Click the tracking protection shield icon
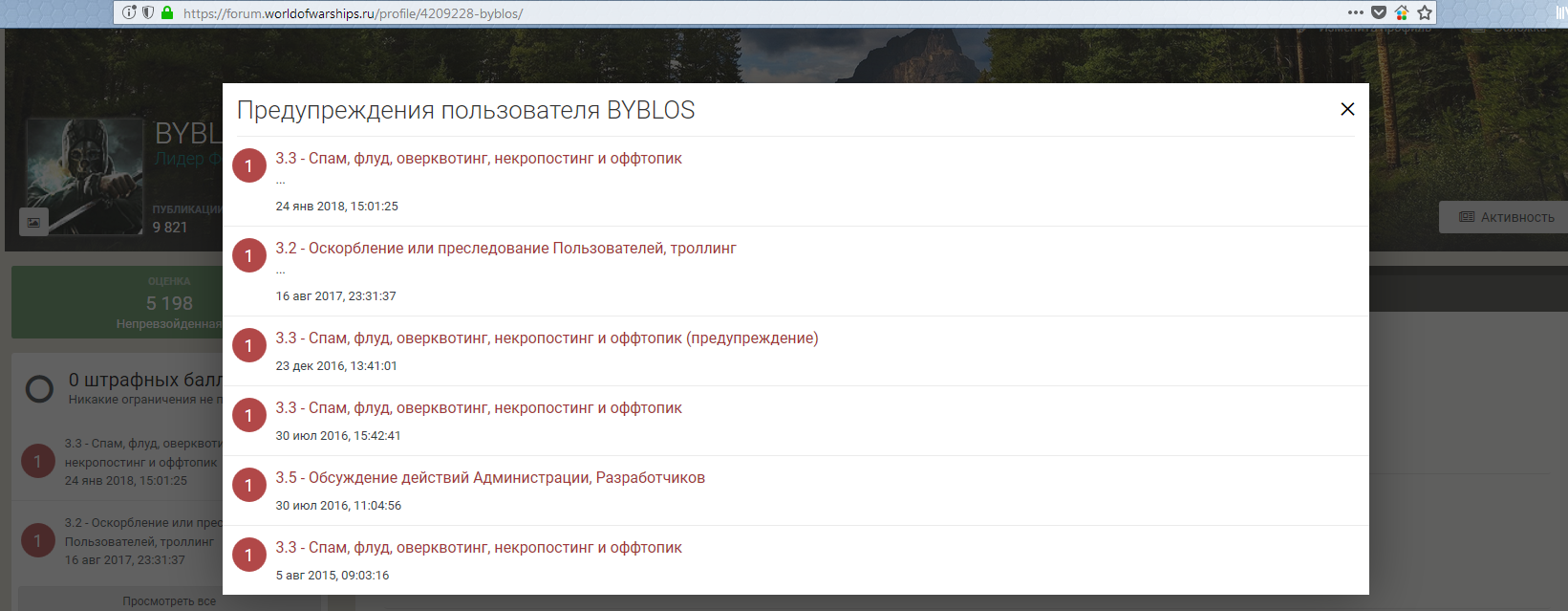 [148, 12]
